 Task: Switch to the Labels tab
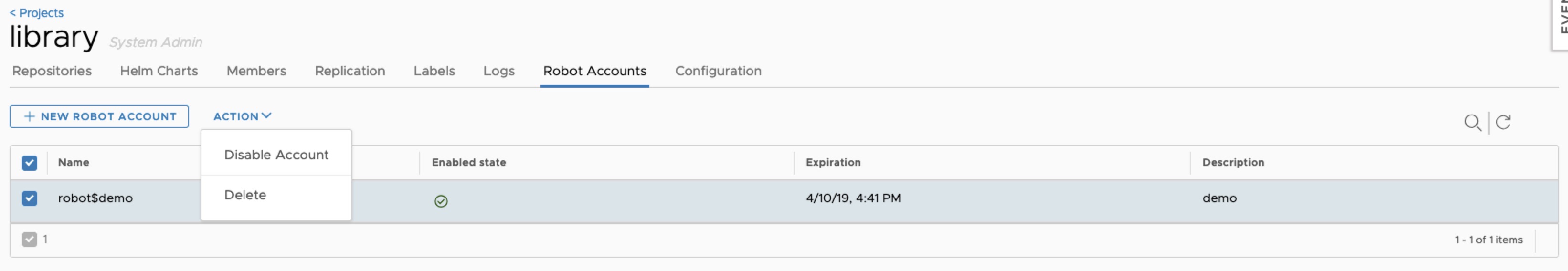434,71
